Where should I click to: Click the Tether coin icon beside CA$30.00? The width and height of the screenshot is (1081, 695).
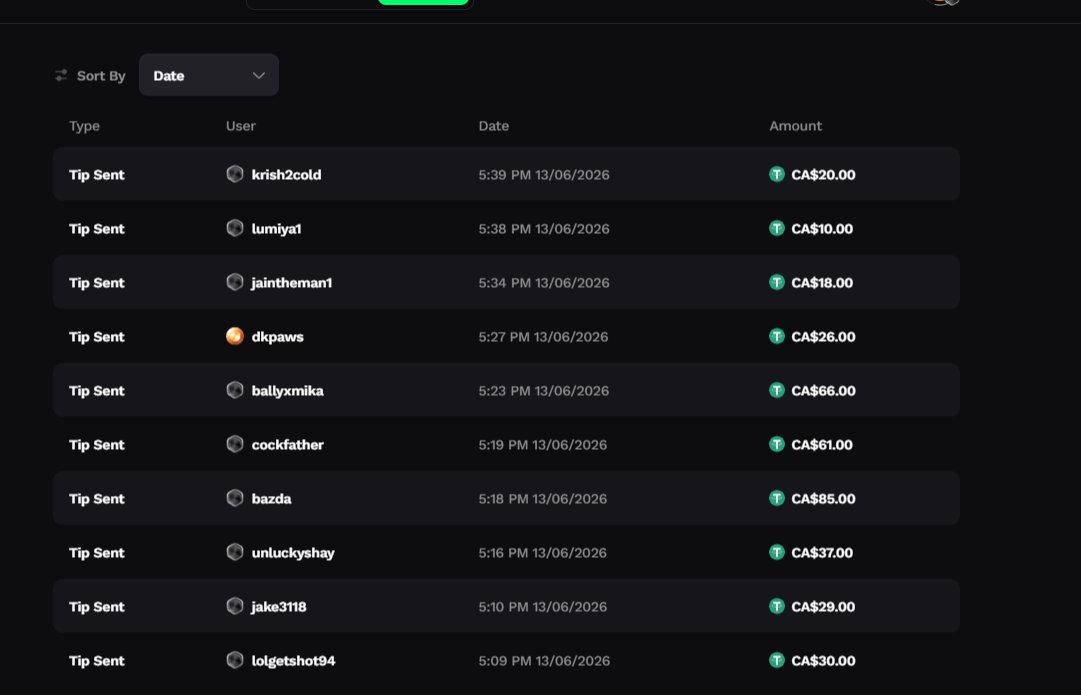777,661
